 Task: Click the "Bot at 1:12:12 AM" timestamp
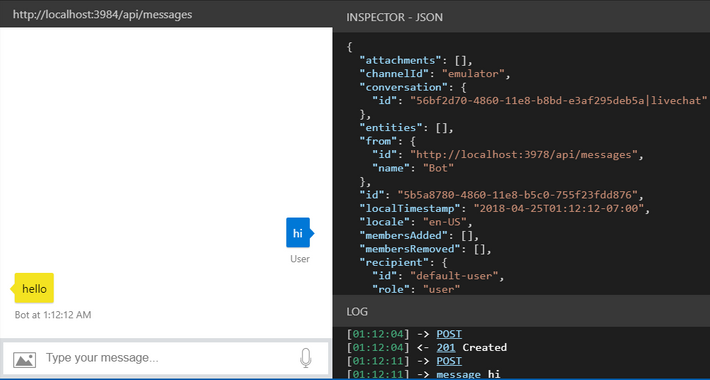click(53, 314)
